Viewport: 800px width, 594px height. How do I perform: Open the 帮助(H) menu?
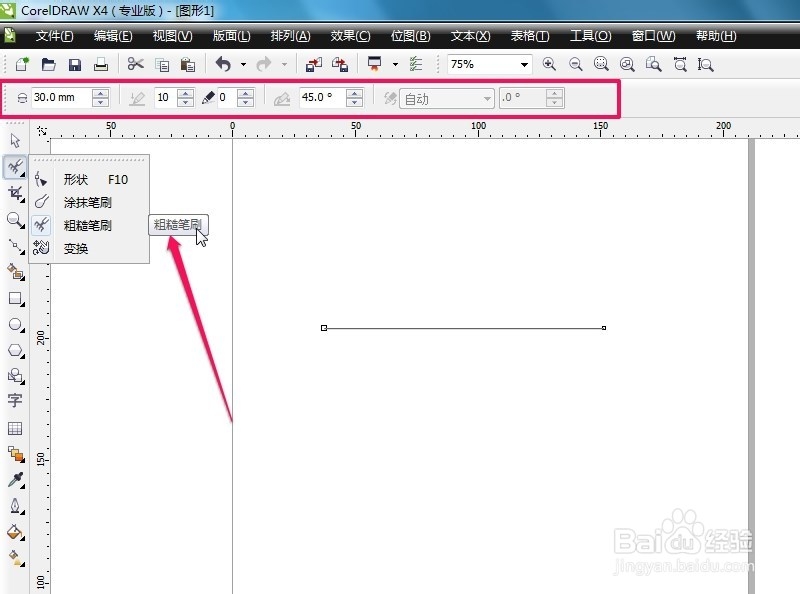(716, 36)
